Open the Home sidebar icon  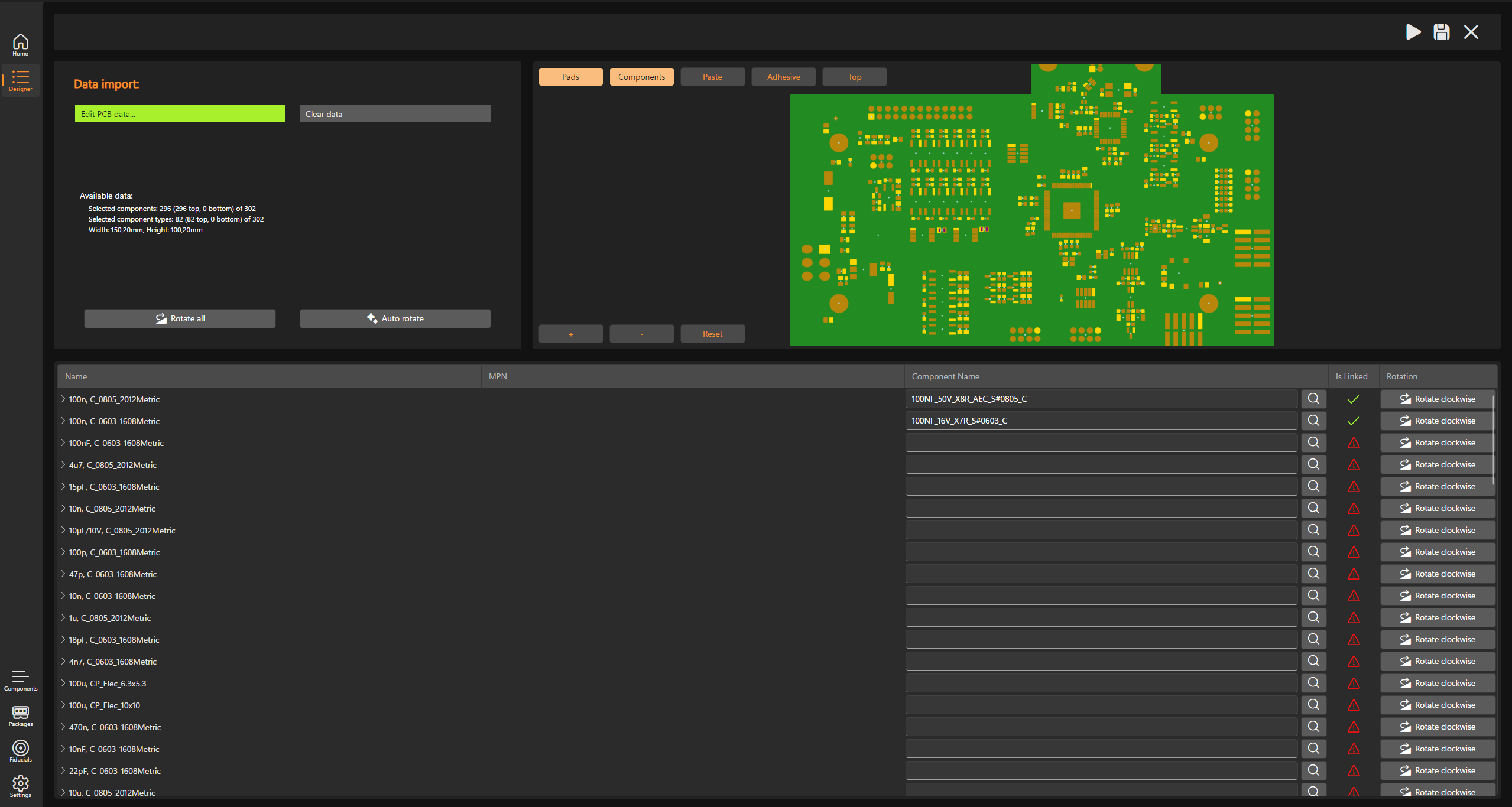[21, 45]
